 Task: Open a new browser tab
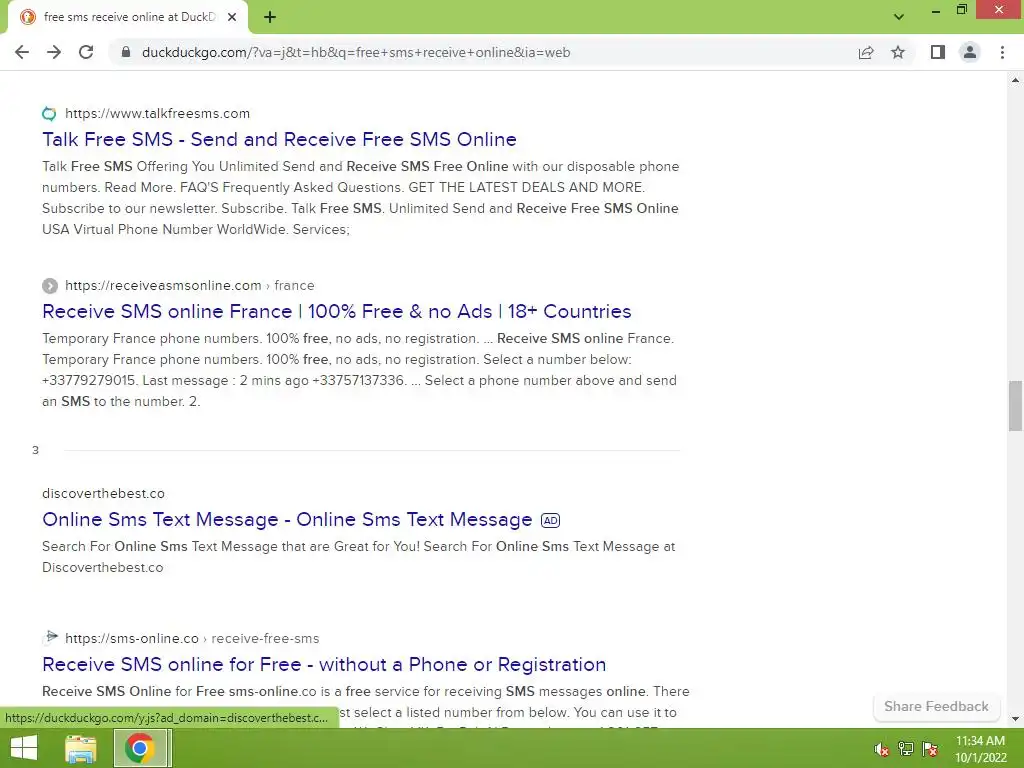270,17
